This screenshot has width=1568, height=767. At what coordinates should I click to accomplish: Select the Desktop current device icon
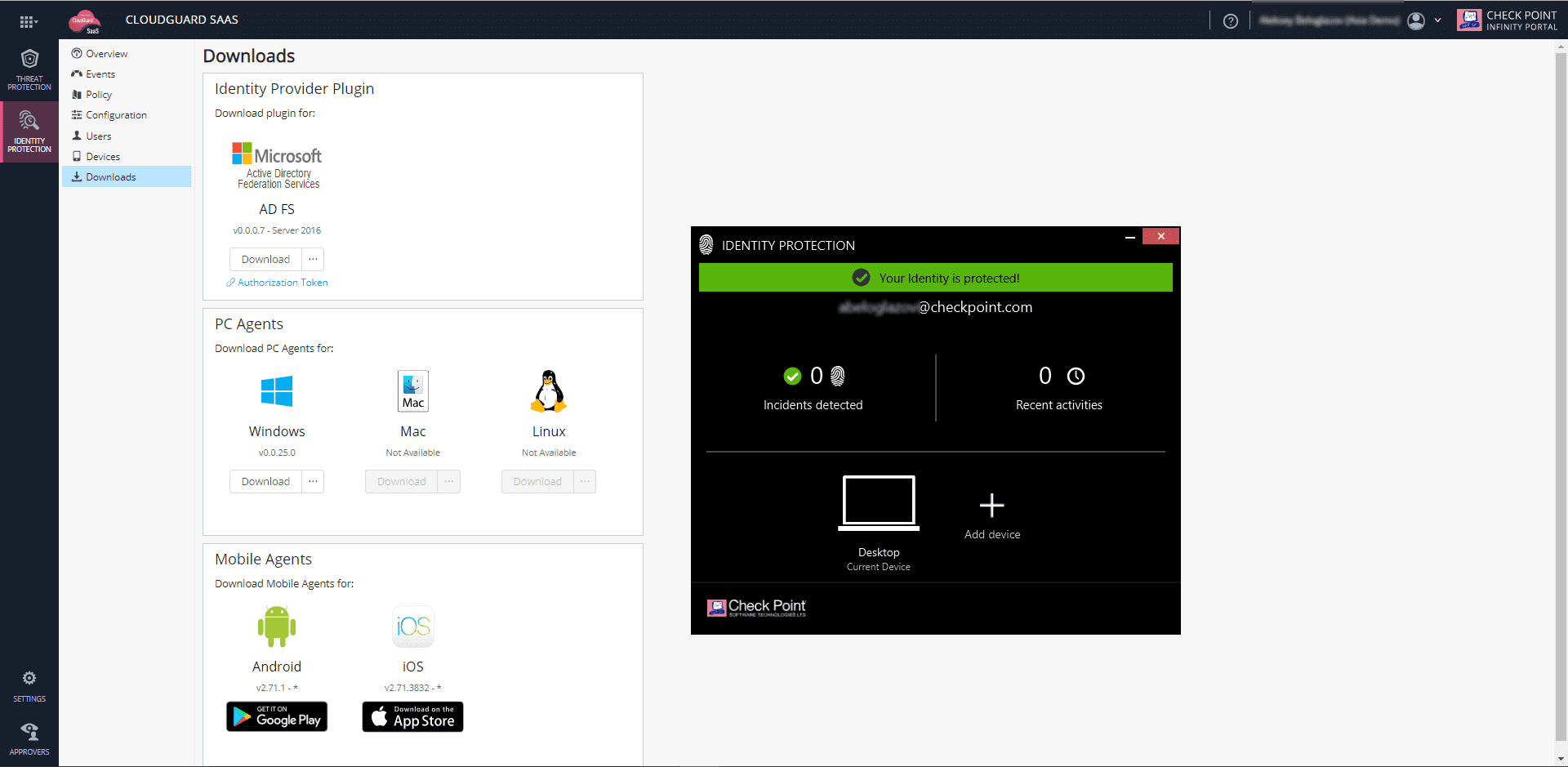pyautogui.click(x=879, y=502)
